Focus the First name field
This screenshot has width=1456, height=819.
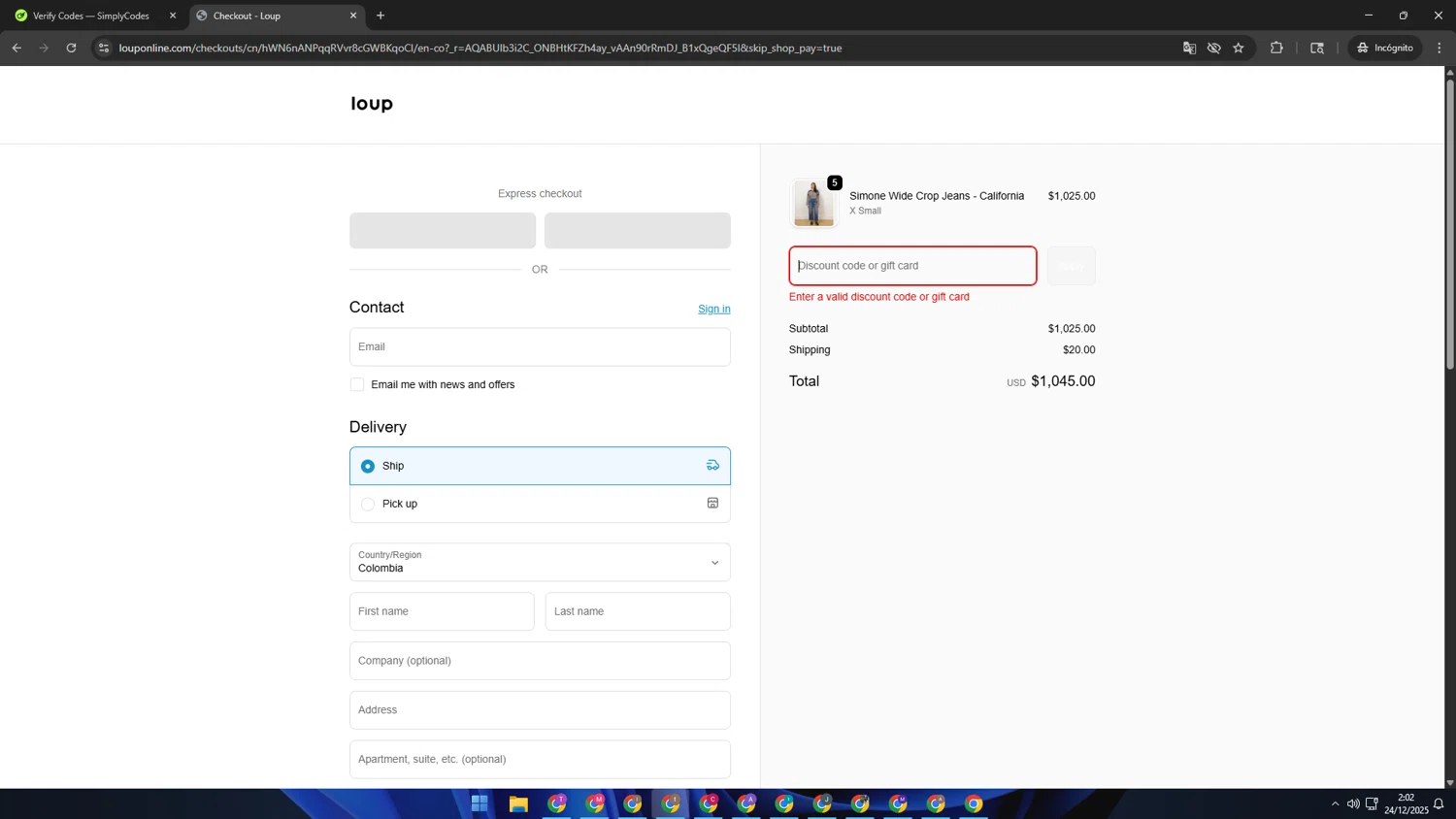click(442, 611)
